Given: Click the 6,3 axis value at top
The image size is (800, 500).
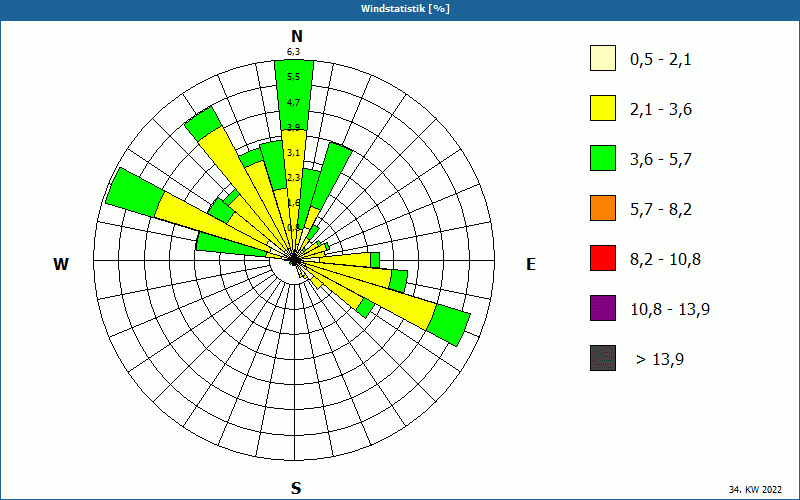Looking at the screenshot, I should tap(293, 52).
